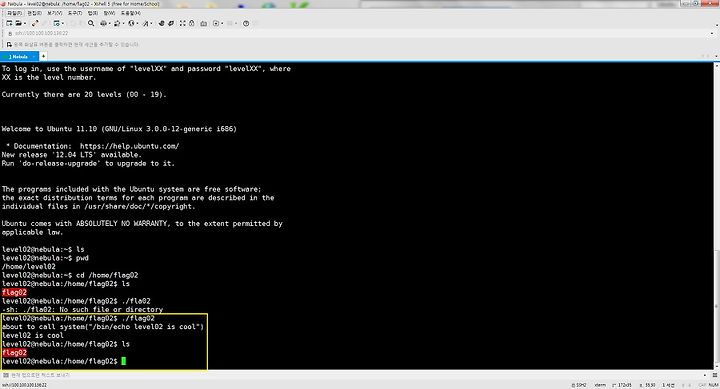The width and height of the screenshot is (720, 389).
Task: Open session properties toolbar icon
Action: pos(56,23)
